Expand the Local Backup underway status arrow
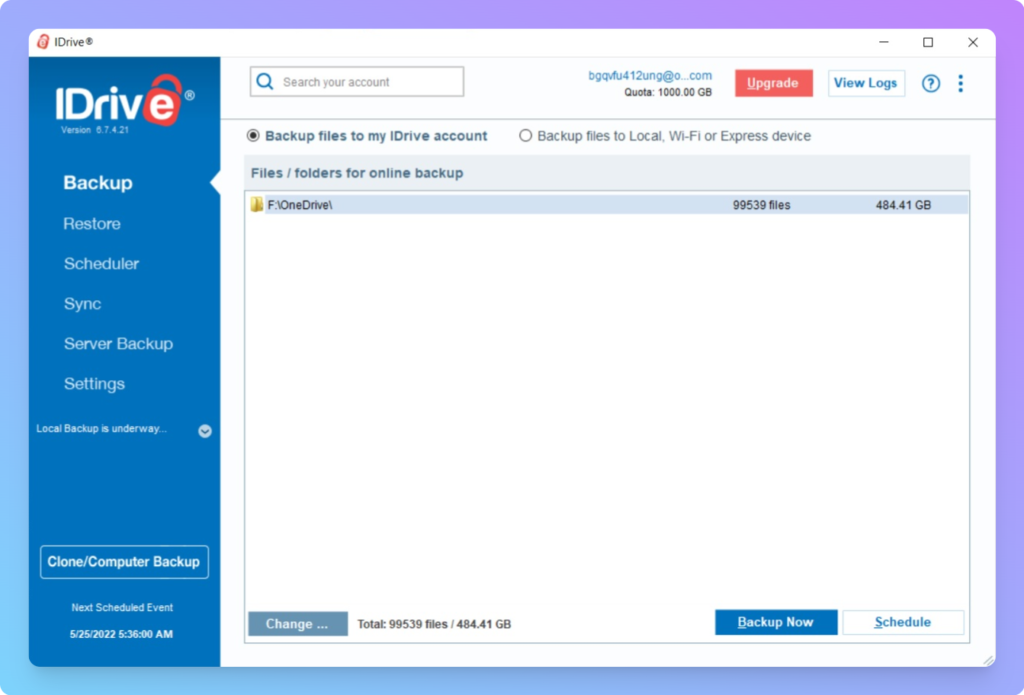 pyautogui.click(x=205, y=431)
